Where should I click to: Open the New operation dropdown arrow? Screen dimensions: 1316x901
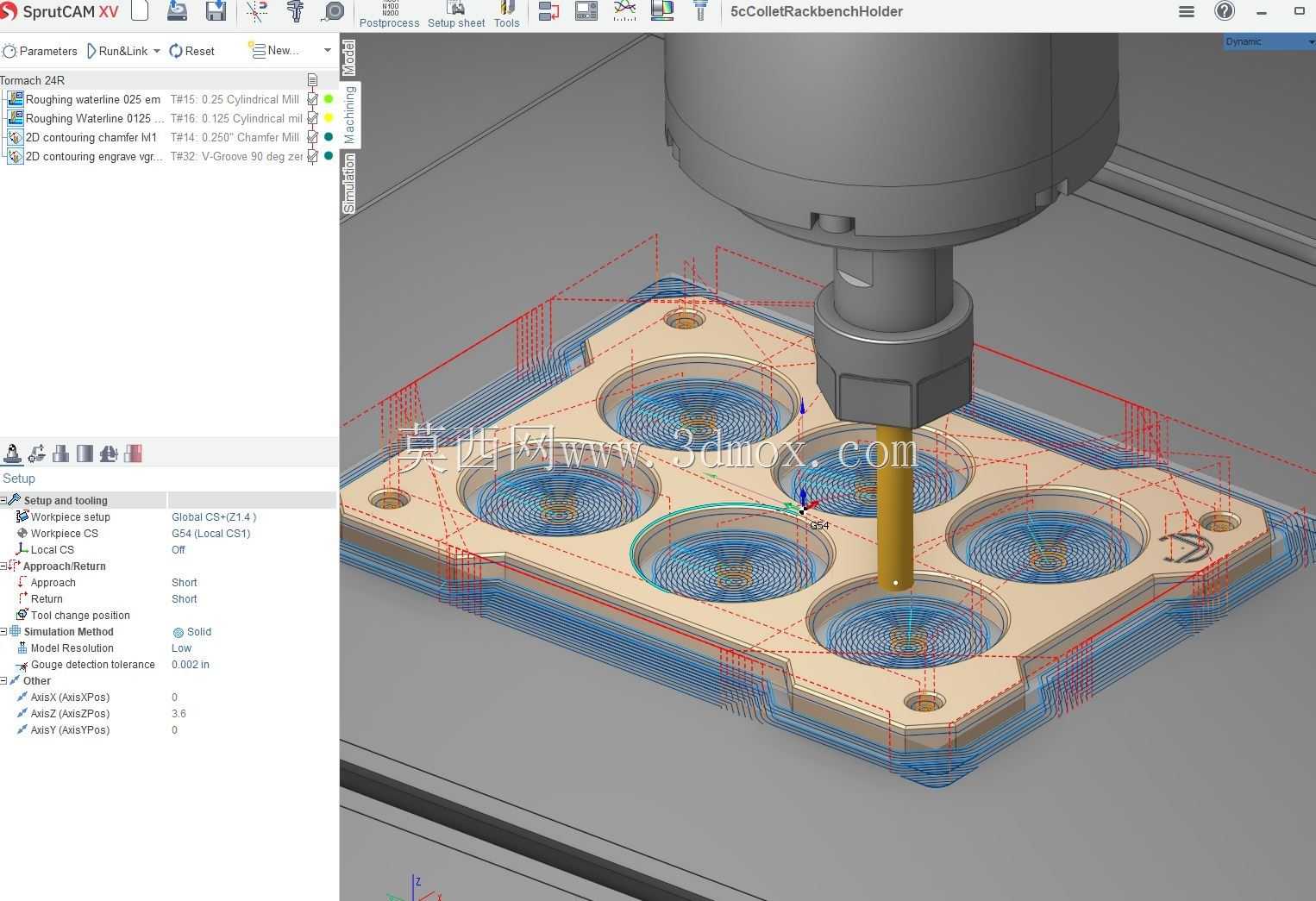[x=327, y=51]
